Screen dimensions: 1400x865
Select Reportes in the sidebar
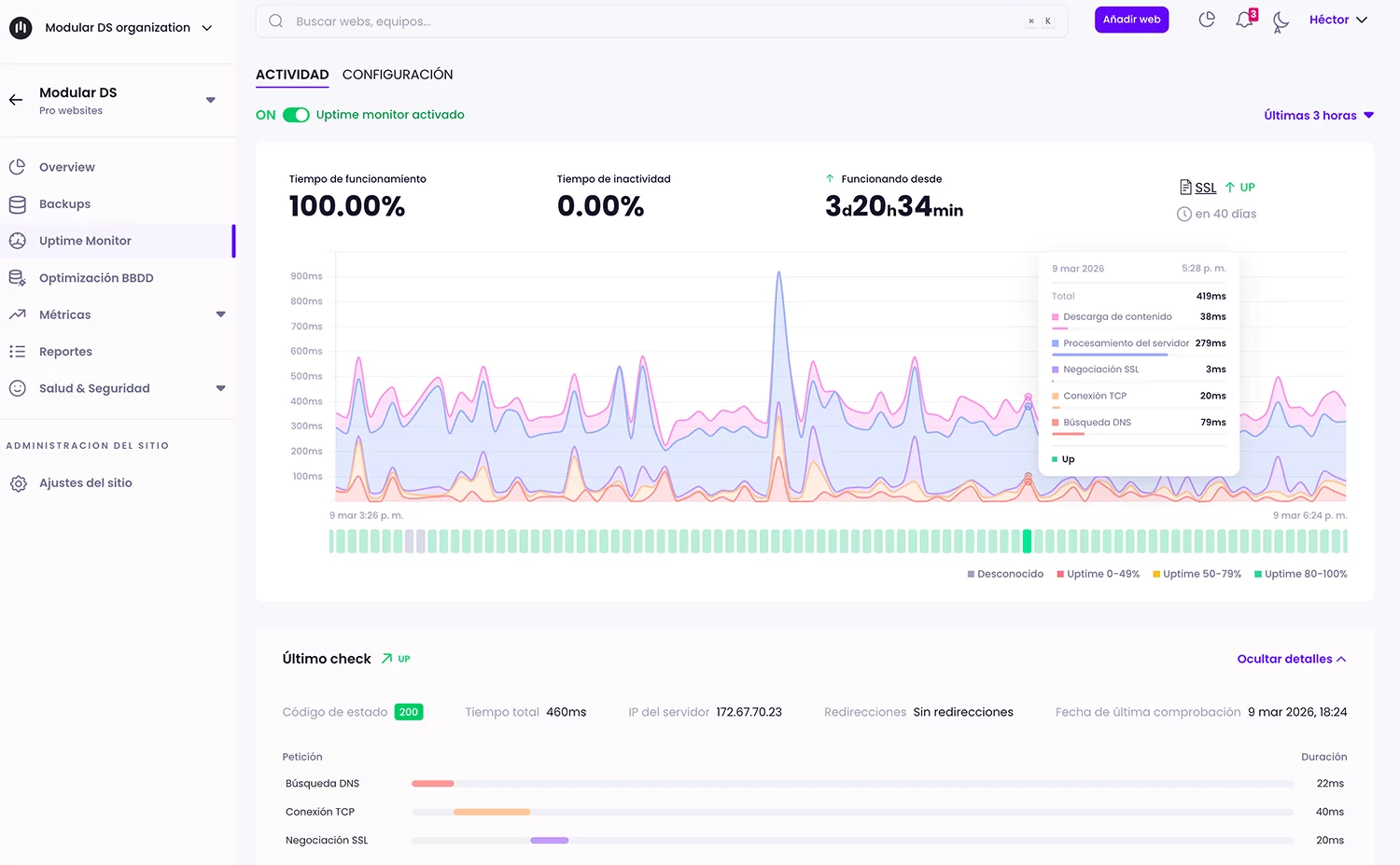click(x=64, y=351)
